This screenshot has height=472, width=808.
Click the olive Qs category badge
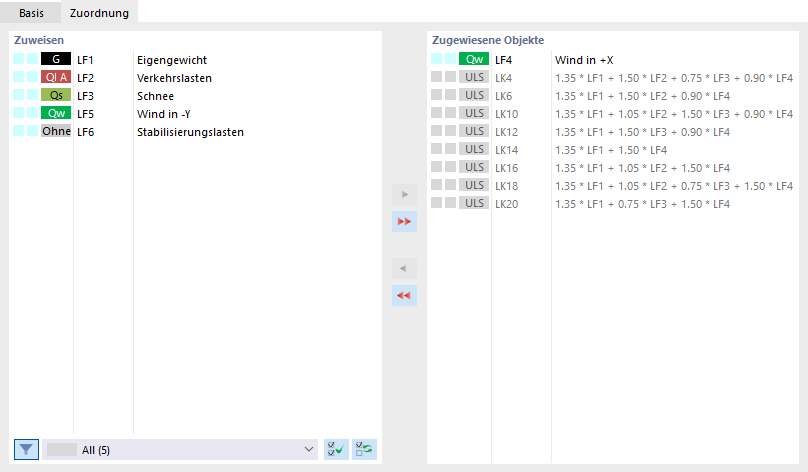click(x=56, y=95)
